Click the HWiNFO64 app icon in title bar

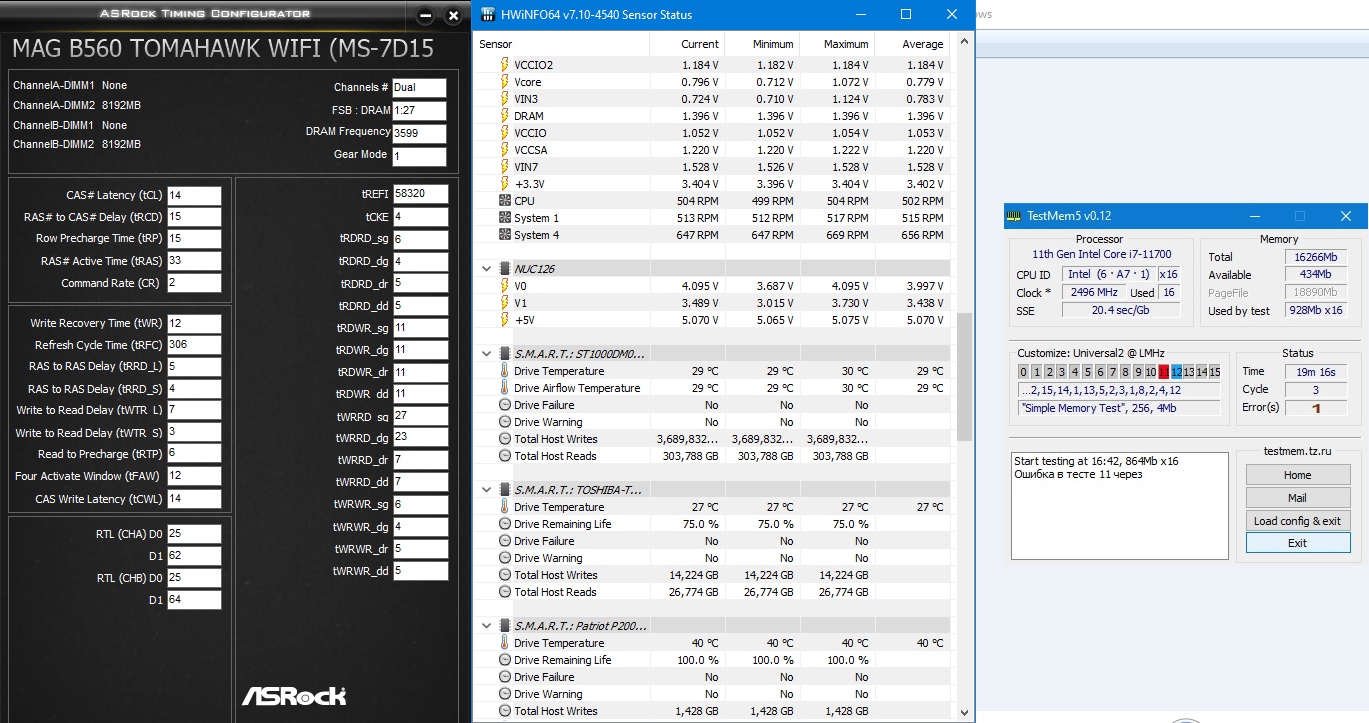pyautogui.click(x=488, y=15)
